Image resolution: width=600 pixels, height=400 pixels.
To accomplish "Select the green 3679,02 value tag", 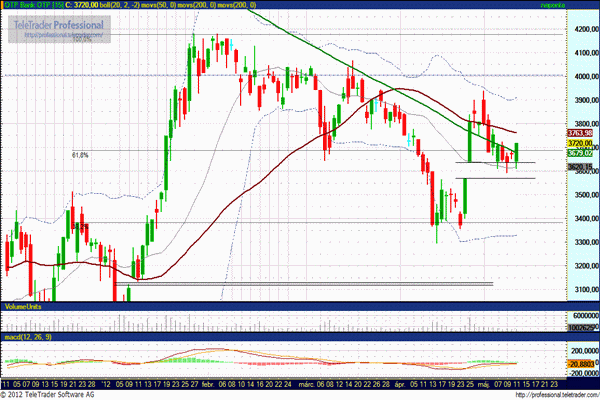I will [580, 153].
